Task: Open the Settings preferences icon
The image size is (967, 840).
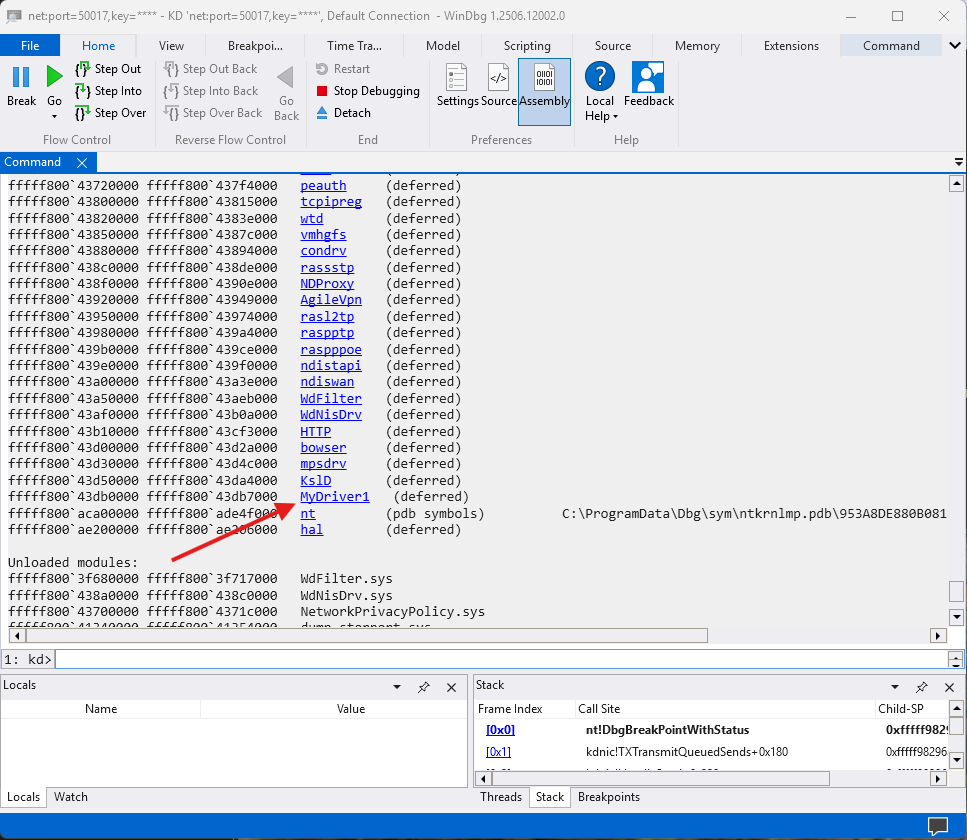Action: (456, 78)
